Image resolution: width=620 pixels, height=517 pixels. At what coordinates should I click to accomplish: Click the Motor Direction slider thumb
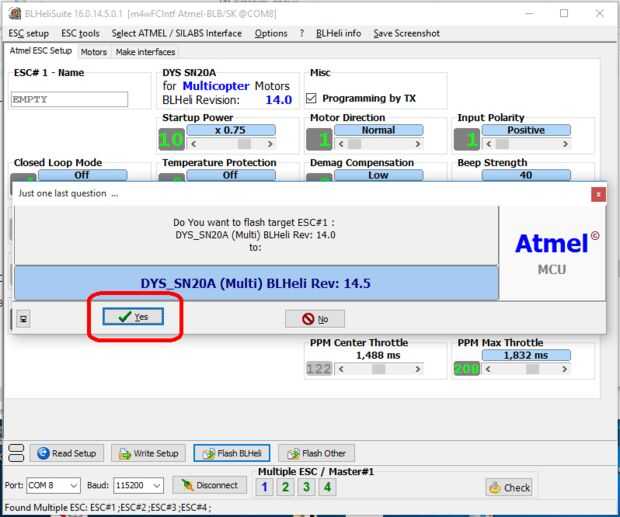(354, 144)
